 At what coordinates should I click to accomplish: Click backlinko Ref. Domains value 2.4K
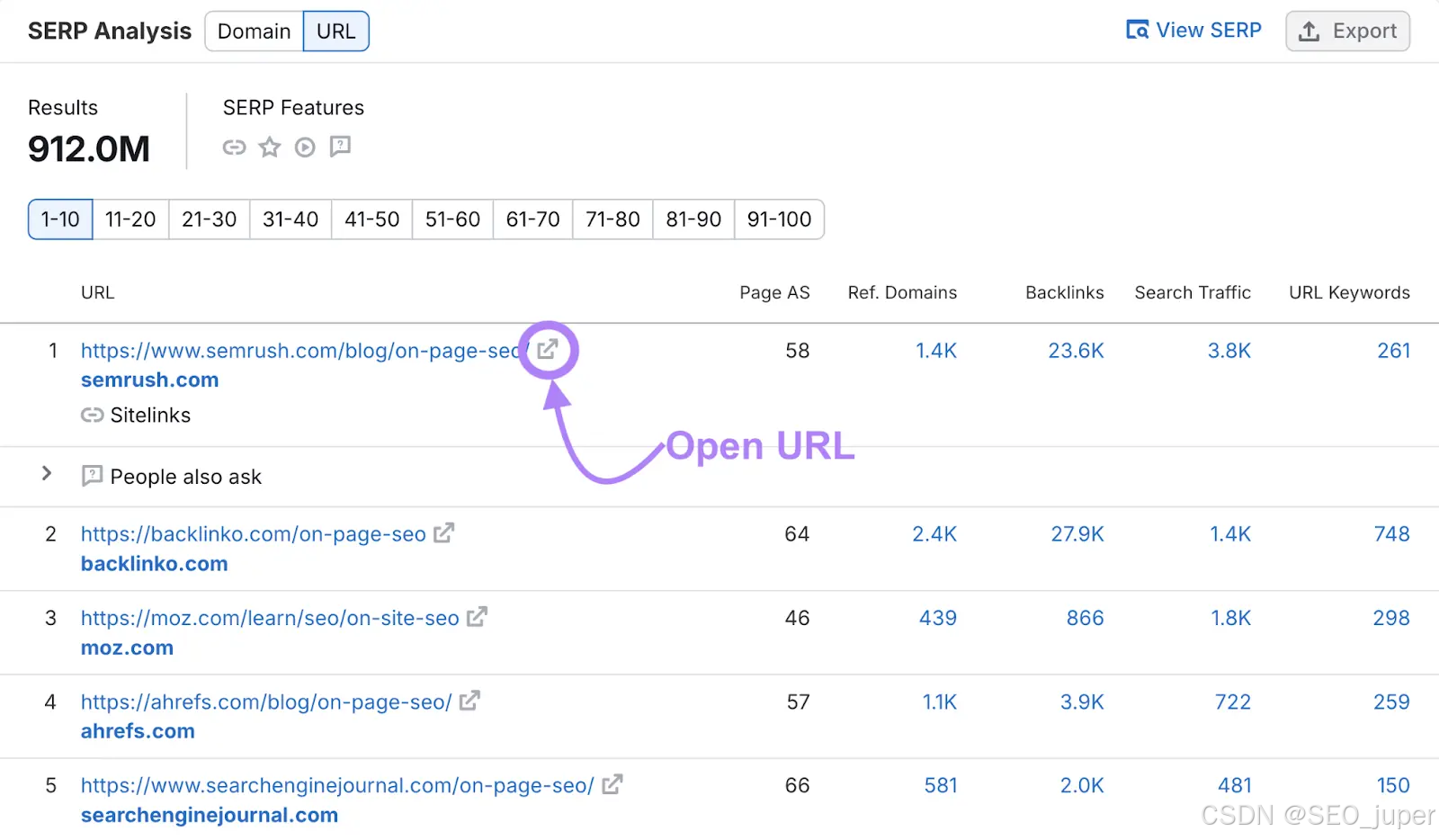(934, 534)
